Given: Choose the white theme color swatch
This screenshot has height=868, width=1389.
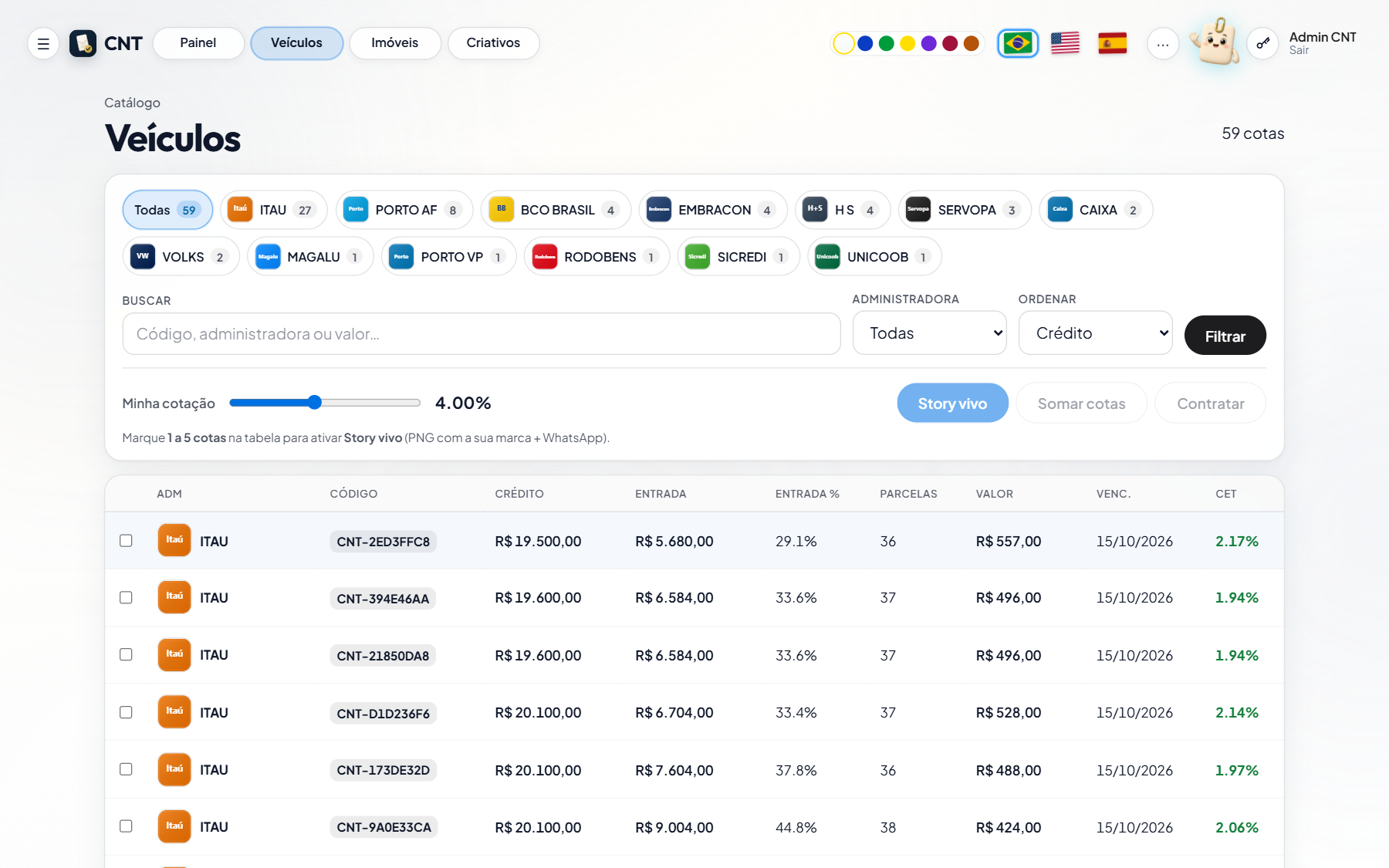Looking at the screenshot, I should [843, 44].
